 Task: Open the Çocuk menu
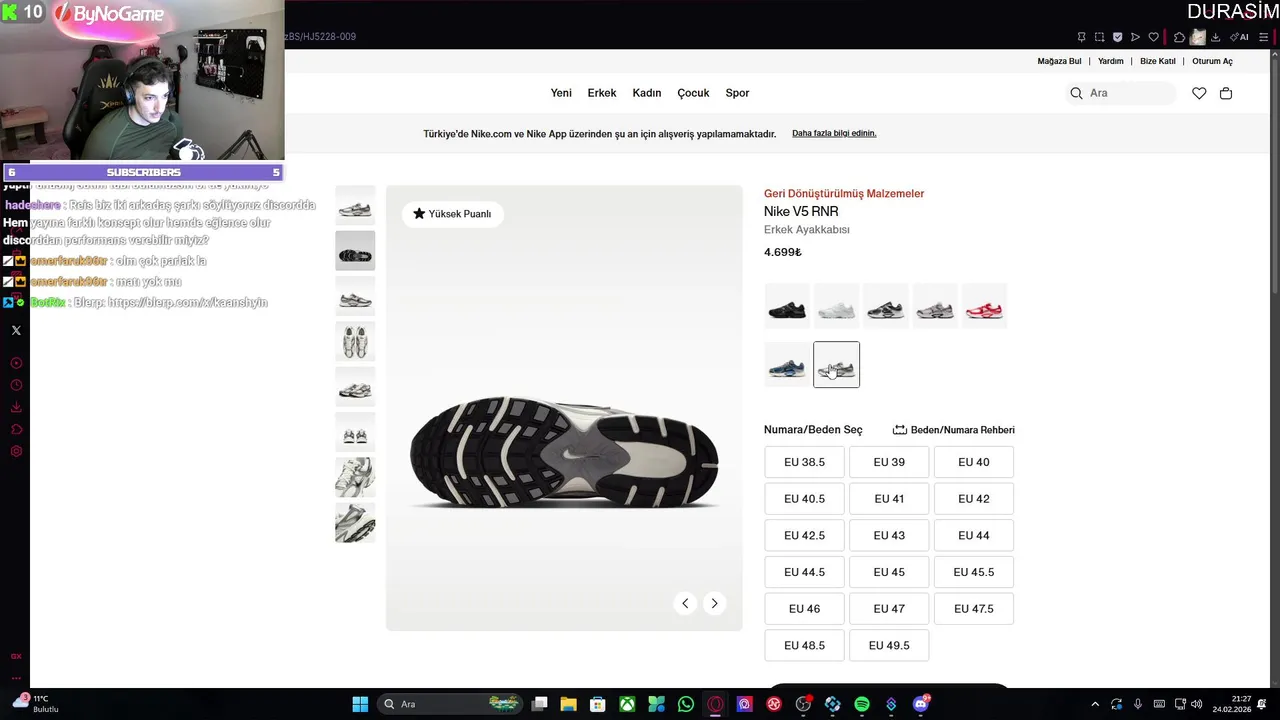point(693,93)
